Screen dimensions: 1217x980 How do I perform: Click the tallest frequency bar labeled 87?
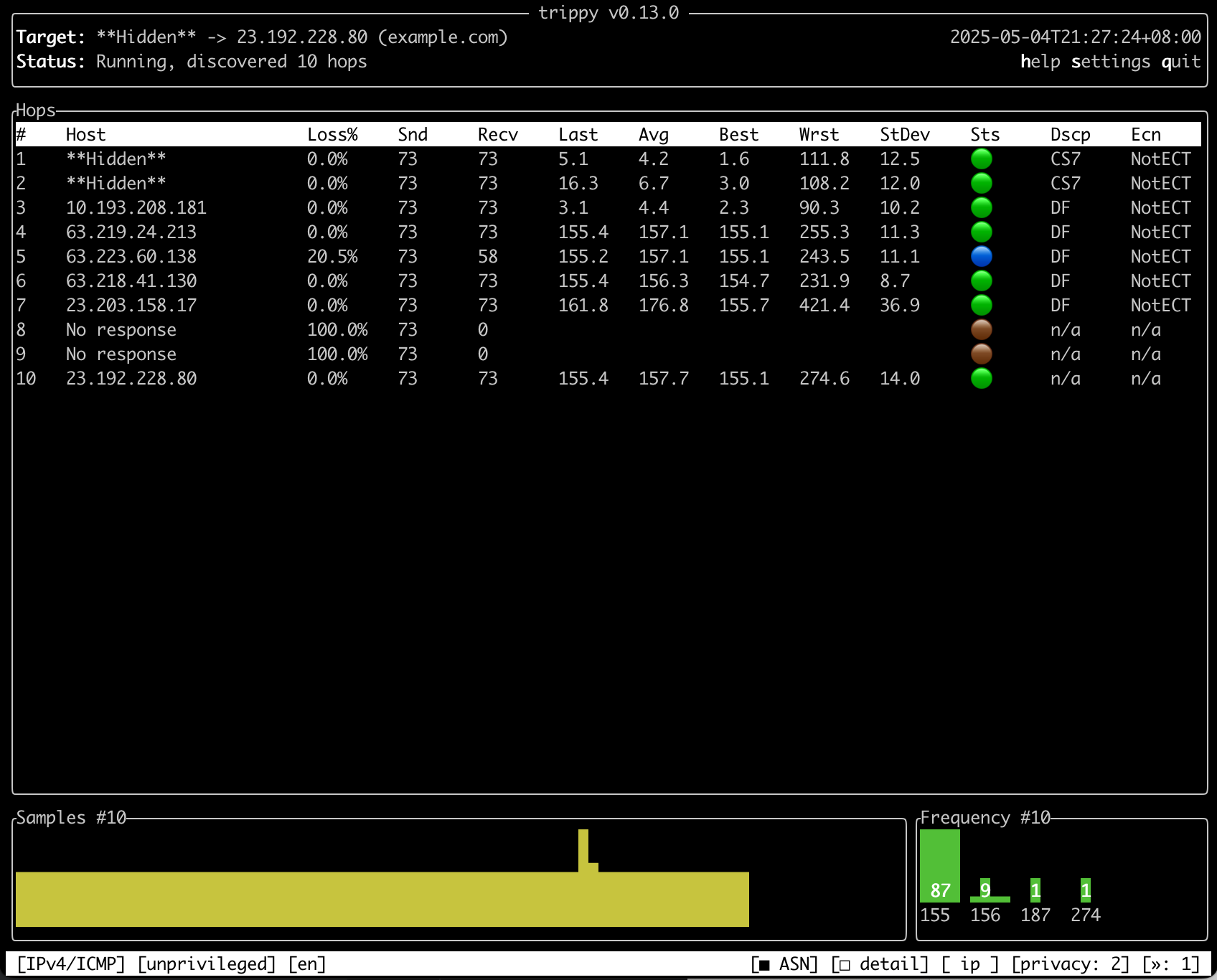940,866
